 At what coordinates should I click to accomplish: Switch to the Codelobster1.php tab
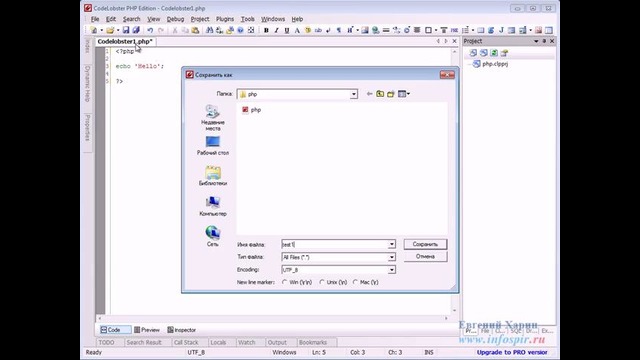click(x=125, y=42)
